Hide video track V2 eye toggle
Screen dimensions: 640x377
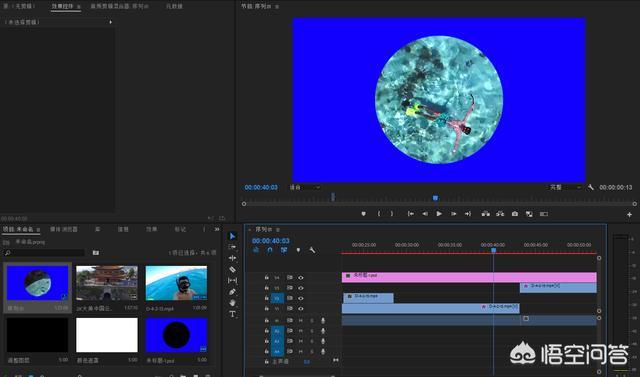301,298
